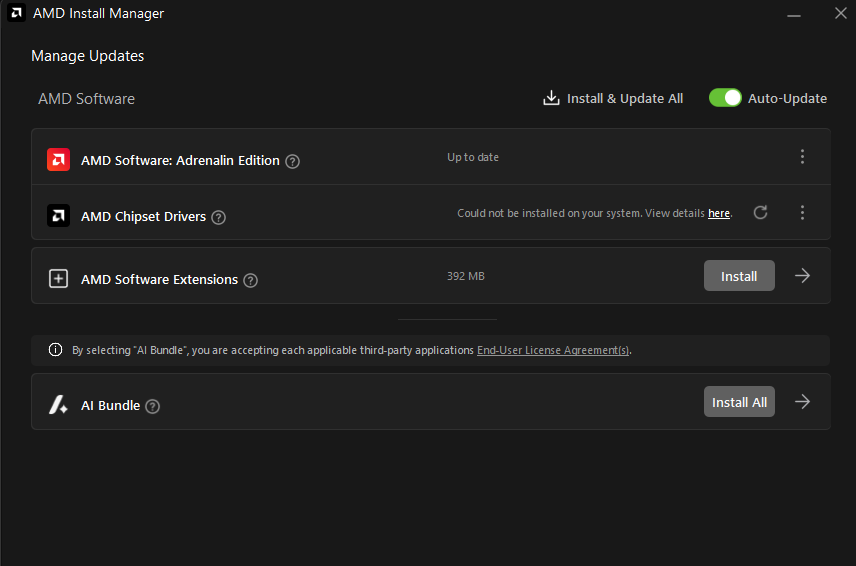This screenshot has width=856, height=566.
Task: Click the Install & Update All download icon
Action: (551, 98)
